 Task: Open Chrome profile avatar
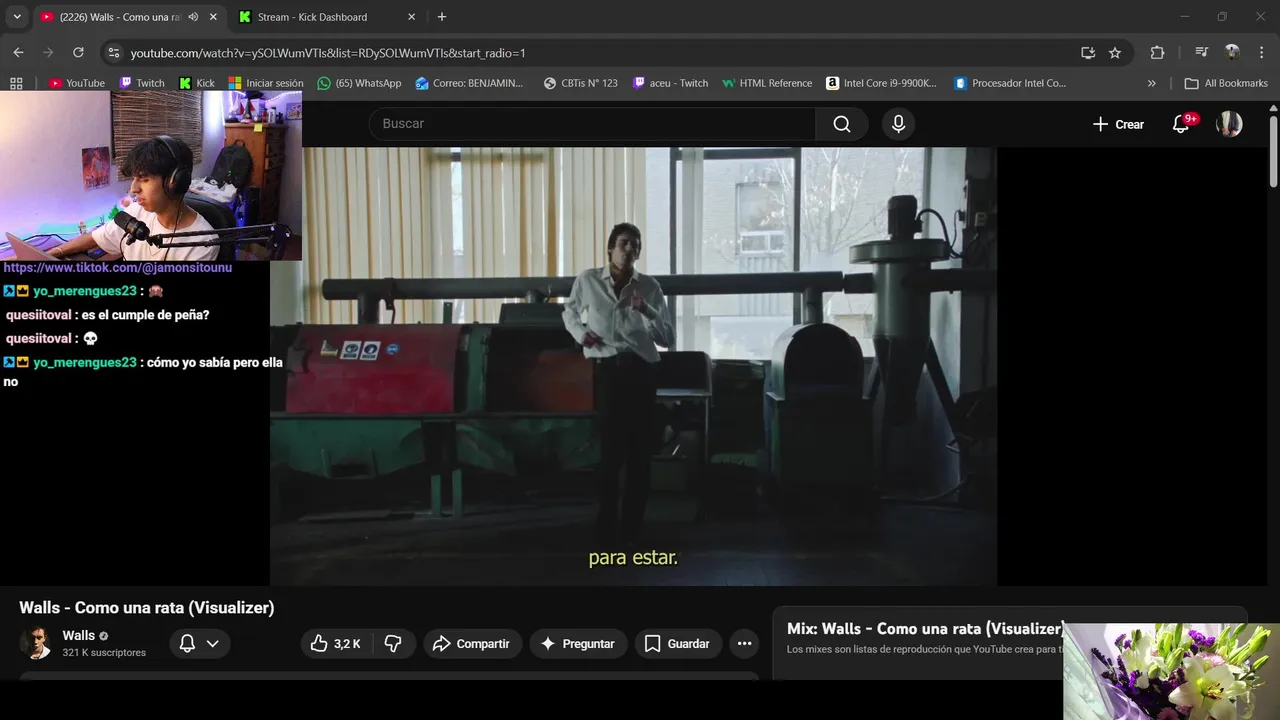coord(1232,53)
